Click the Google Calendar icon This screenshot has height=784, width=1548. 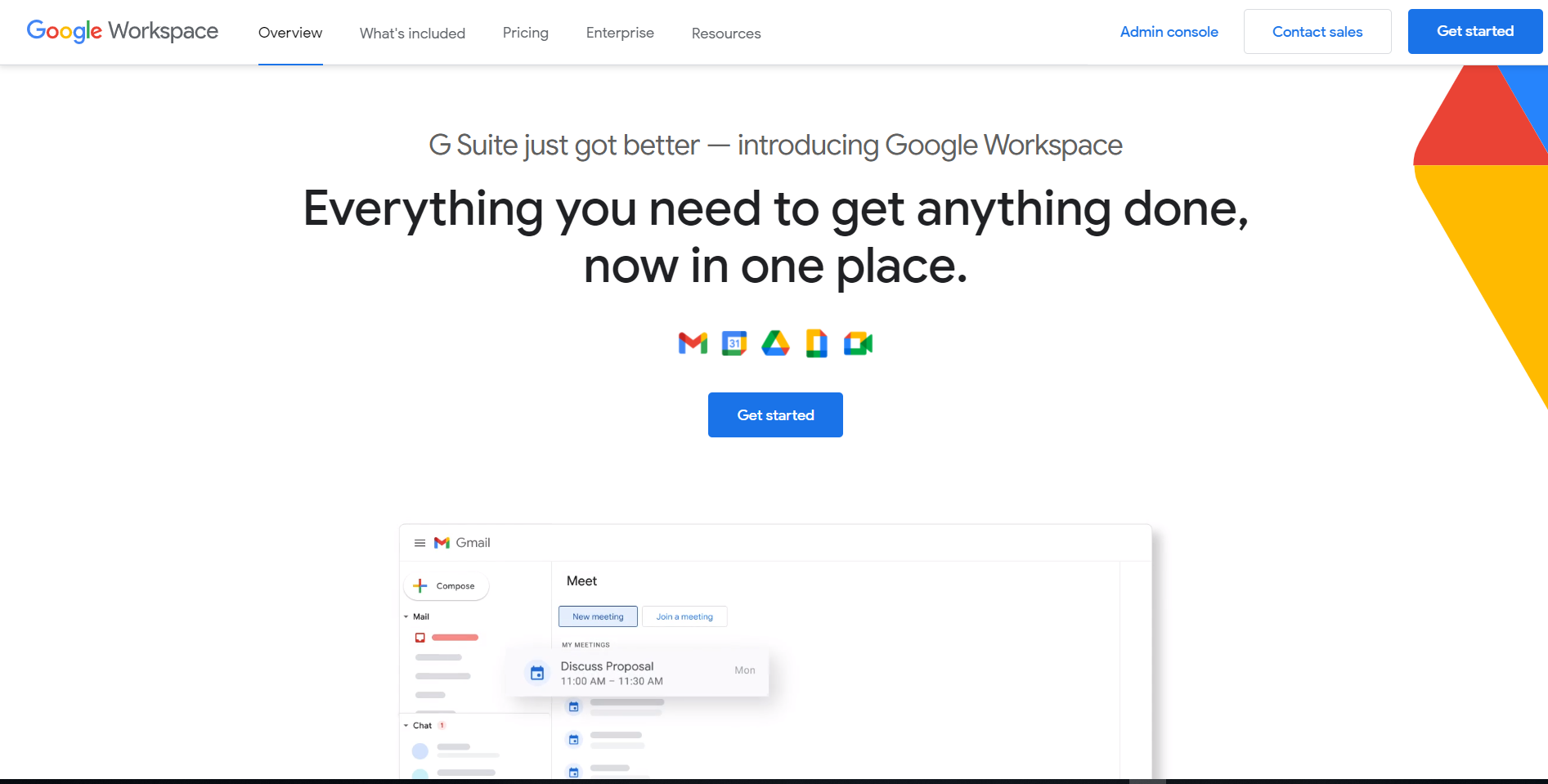click(x=734, y=343)
